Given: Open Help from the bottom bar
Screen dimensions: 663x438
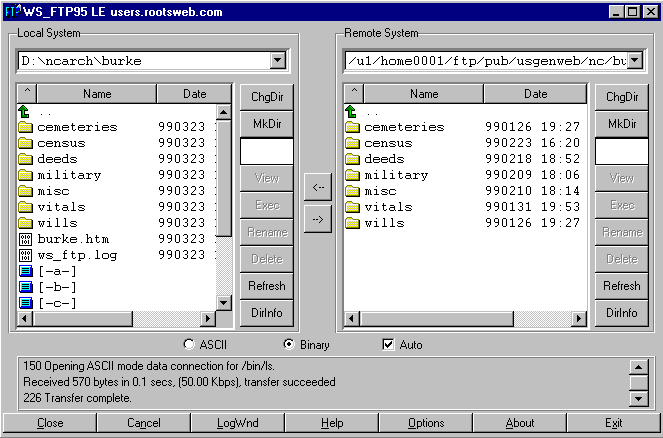Looking at the screenshot, I should click(x=332, y=423).
